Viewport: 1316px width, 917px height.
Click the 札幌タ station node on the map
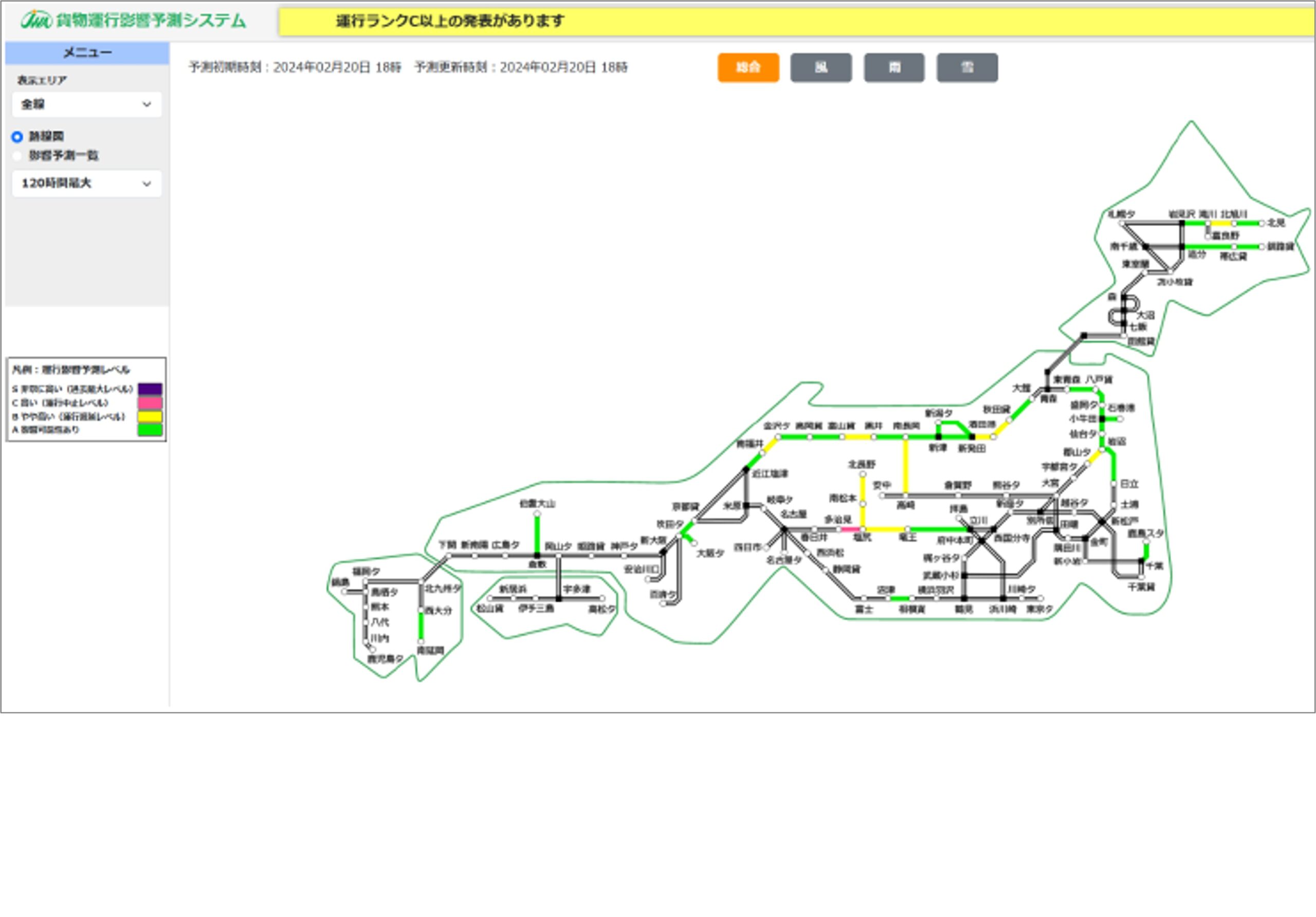tap(1122, 224)
